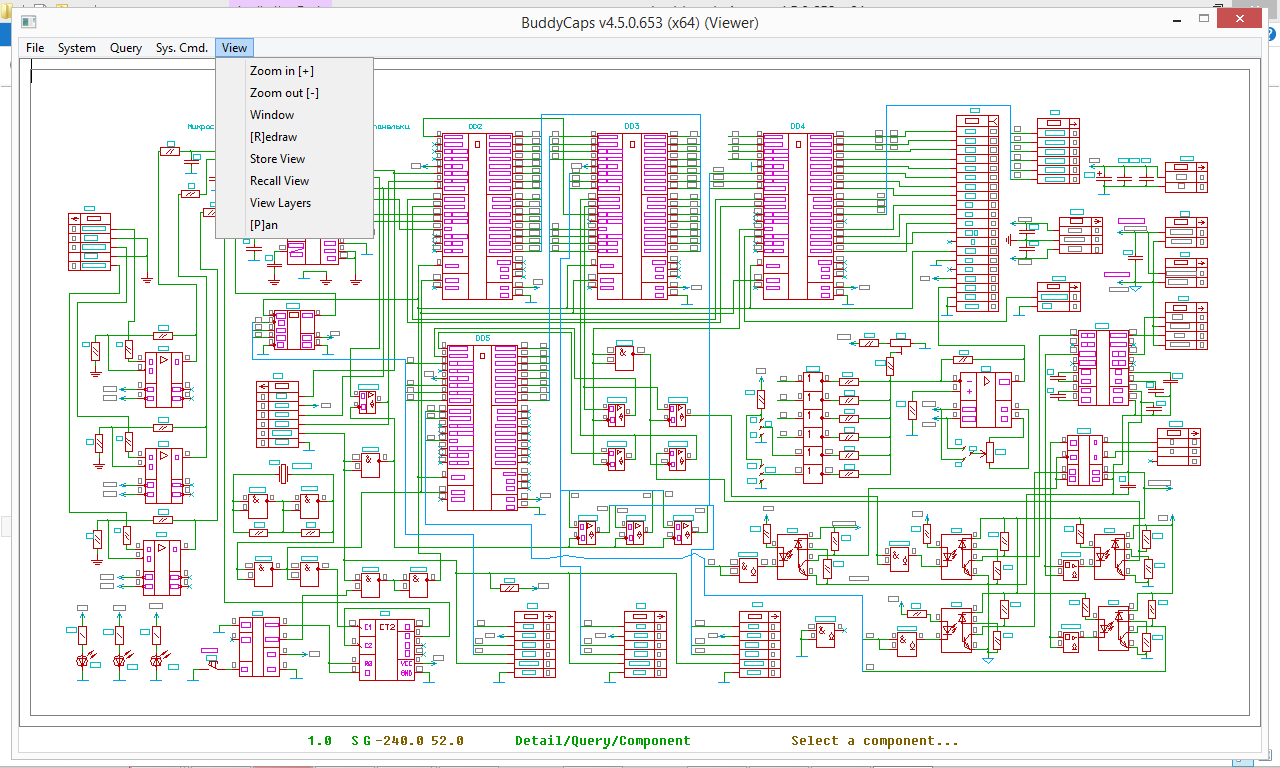Pick the DD2 chip in the schematic
Screen dimensions: 1280x768
point(477,214)
